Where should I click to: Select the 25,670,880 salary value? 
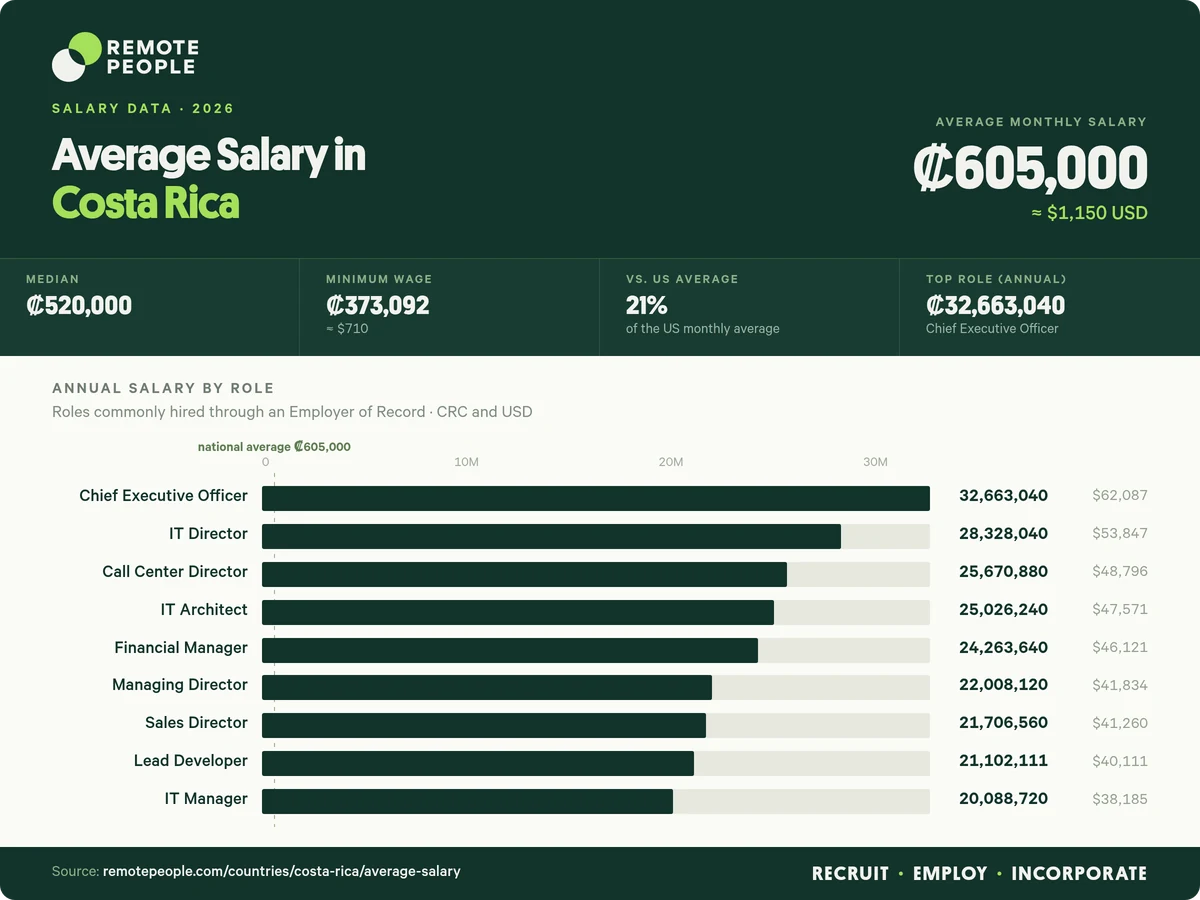[x=1003, y=572]
